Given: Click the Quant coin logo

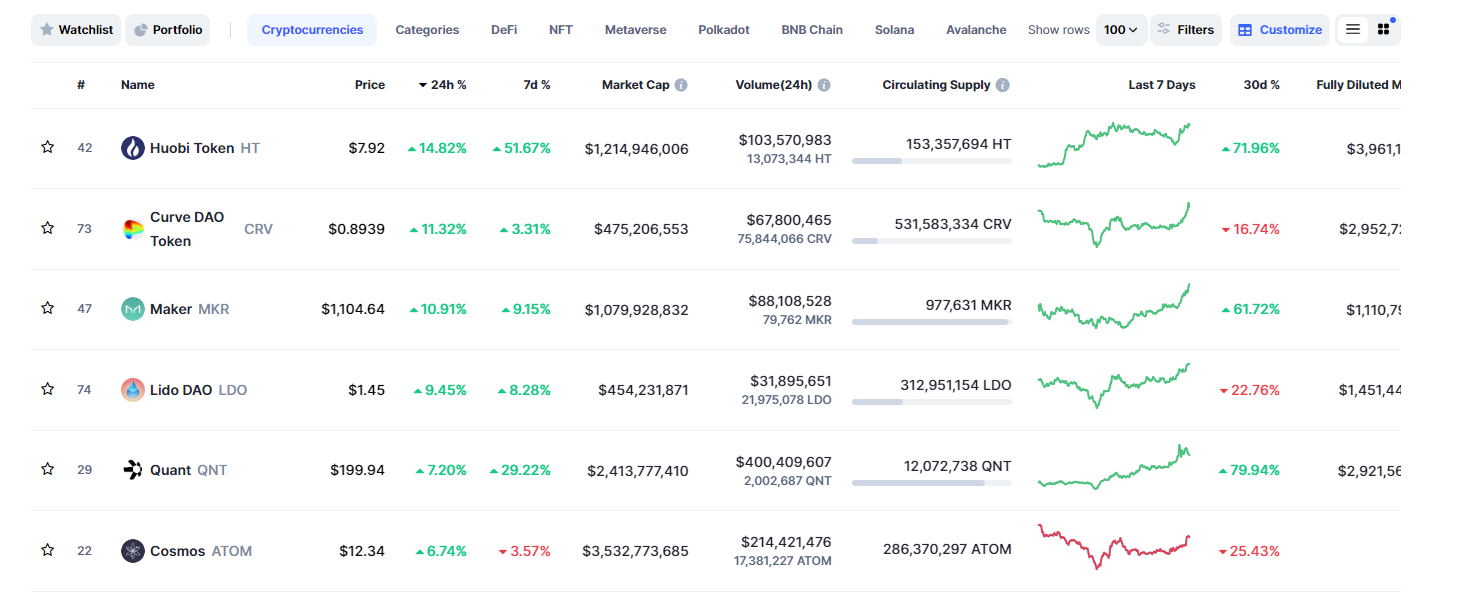Looking at the screenshot, I should (x=132, y=470).
